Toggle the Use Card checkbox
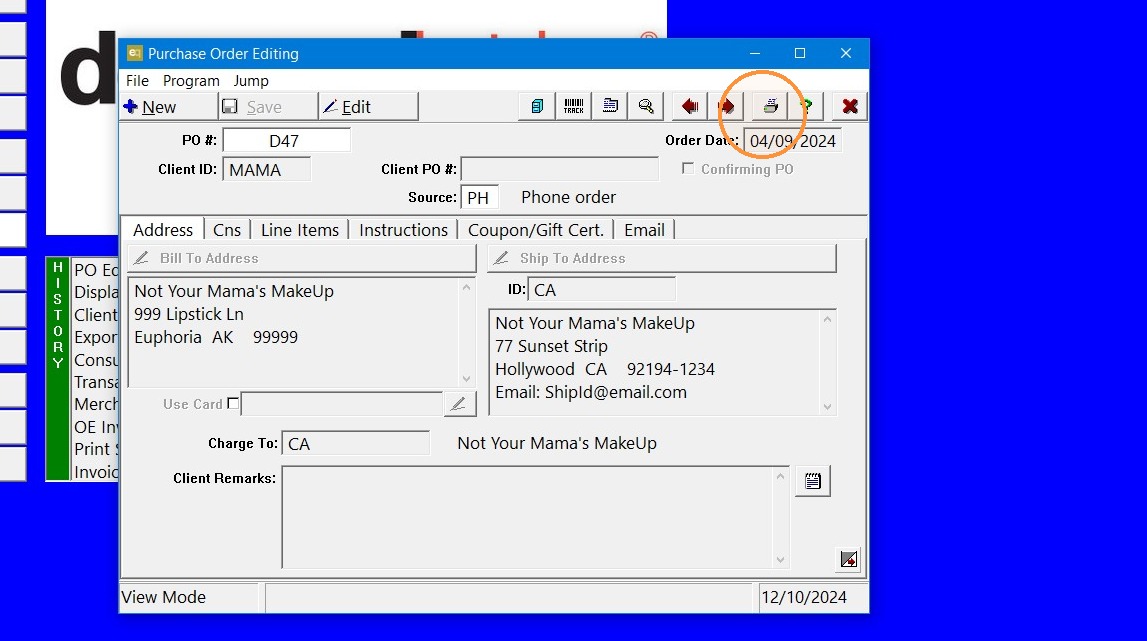1147x641 pixels. tap(233, 403)
